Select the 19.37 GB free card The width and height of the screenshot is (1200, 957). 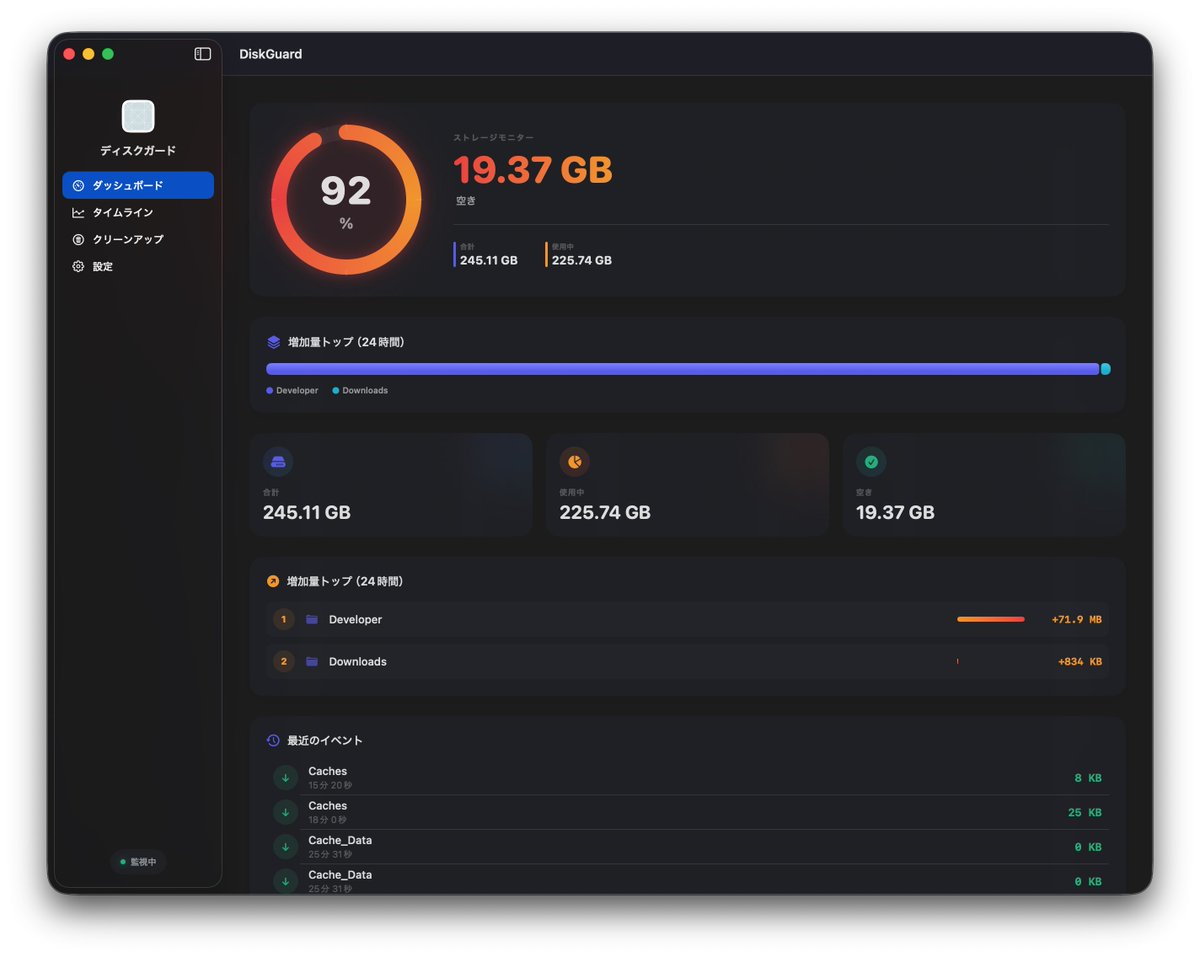pyautogui.click(x=984, y=485)
